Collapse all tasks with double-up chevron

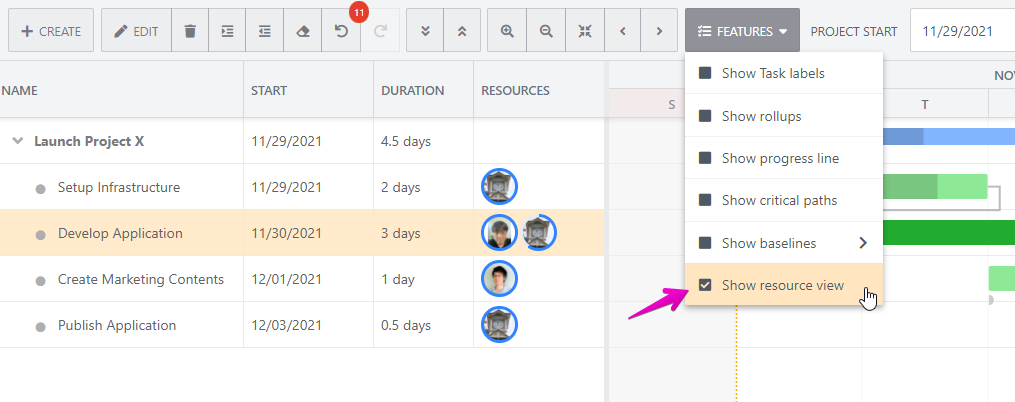pyautogui.click(x=461, y=31)
